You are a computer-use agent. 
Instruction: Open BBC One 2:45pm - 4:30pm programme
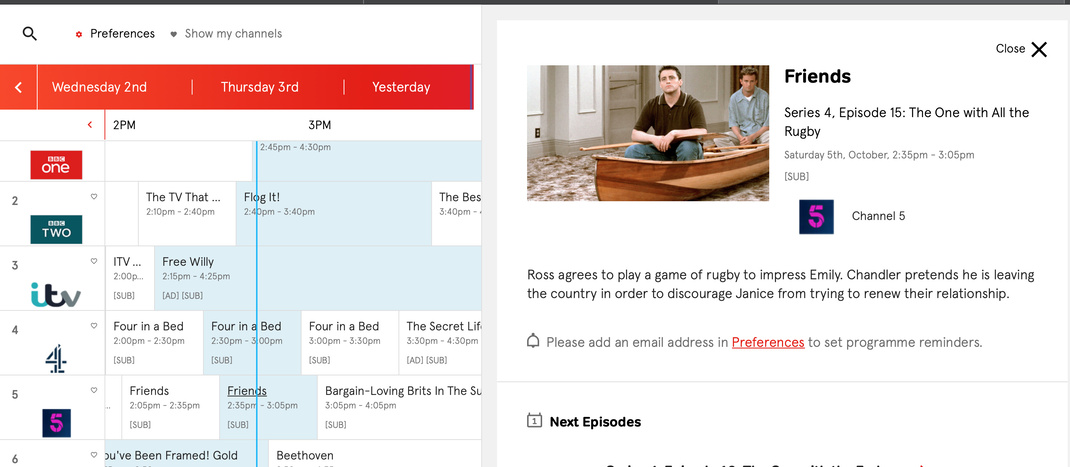point(367,160)
